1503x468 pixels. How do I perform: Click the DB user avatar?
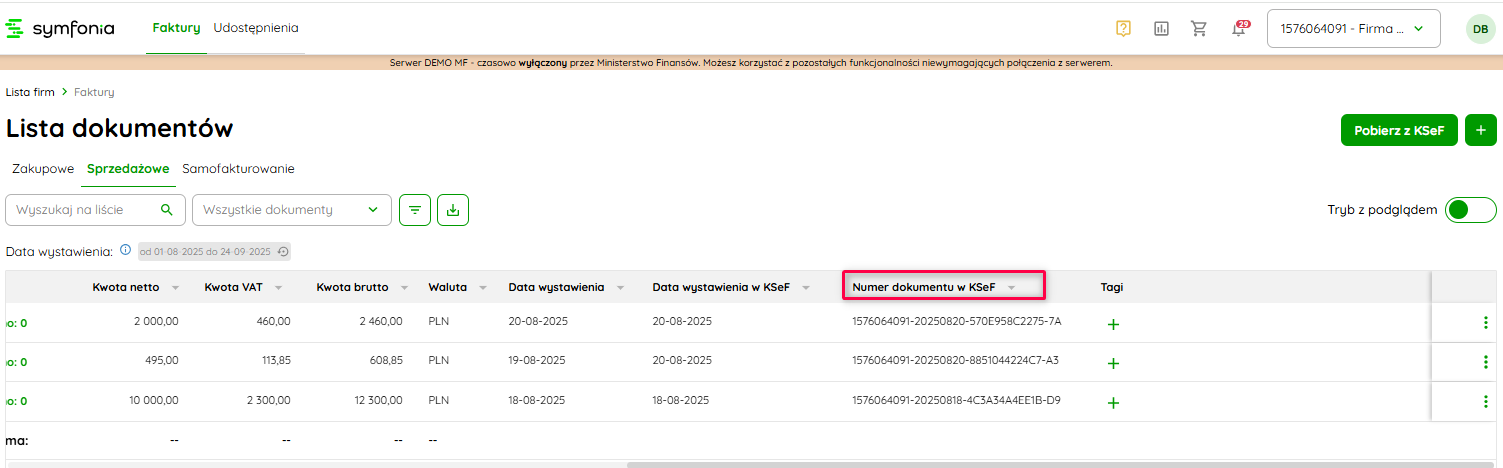1481,29
